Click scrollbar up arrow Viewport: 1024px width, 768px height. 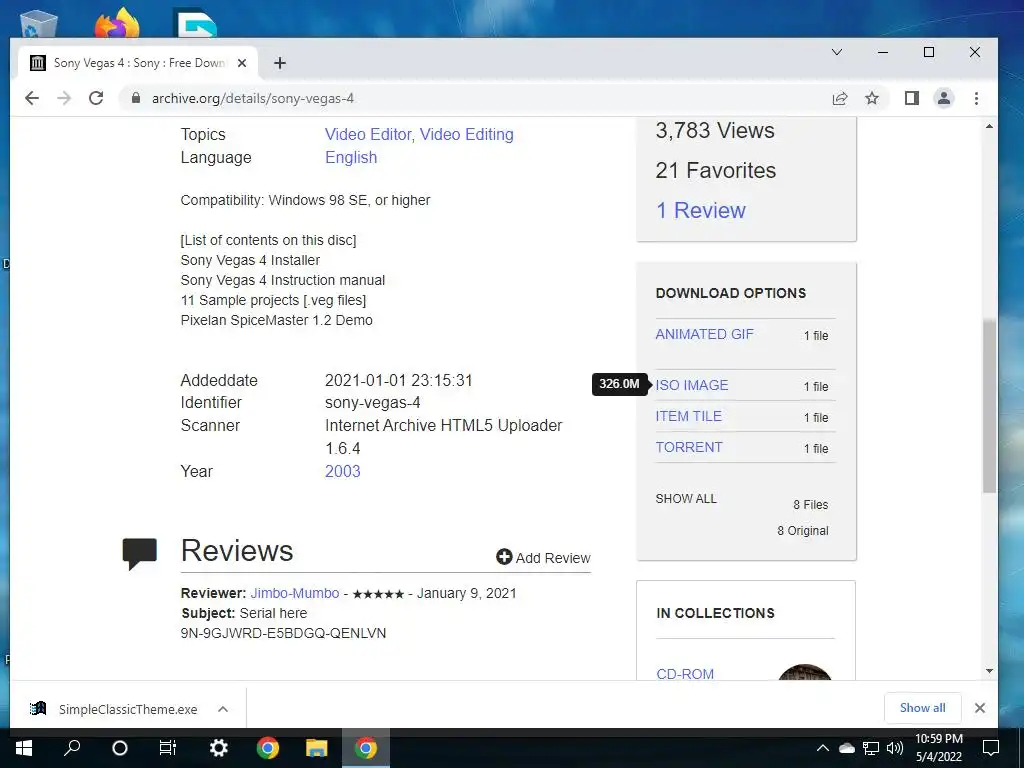989,126
